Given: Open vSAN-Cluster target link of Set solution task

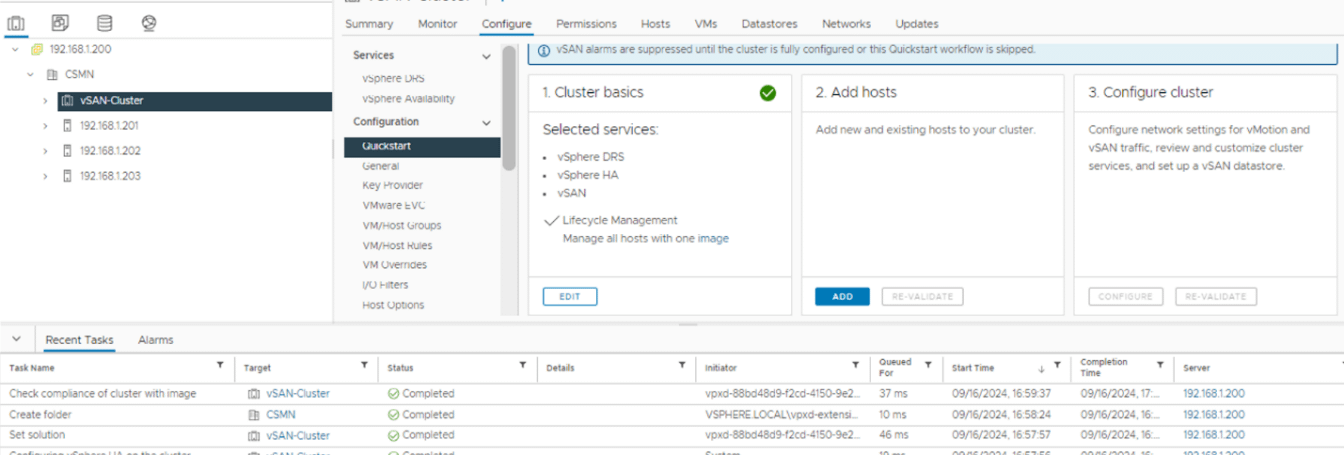Looking at the screenshot, I should tap(298, 435).
